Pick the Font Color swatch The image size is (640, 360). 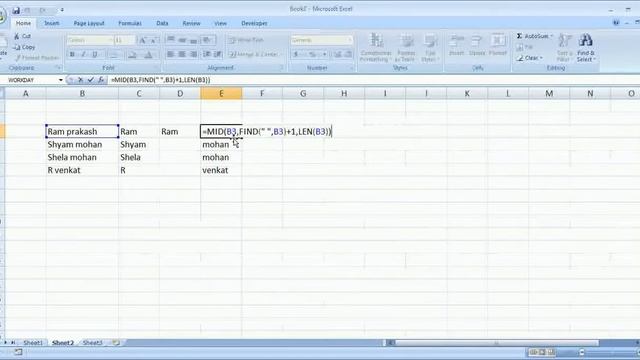pos(149,54)
